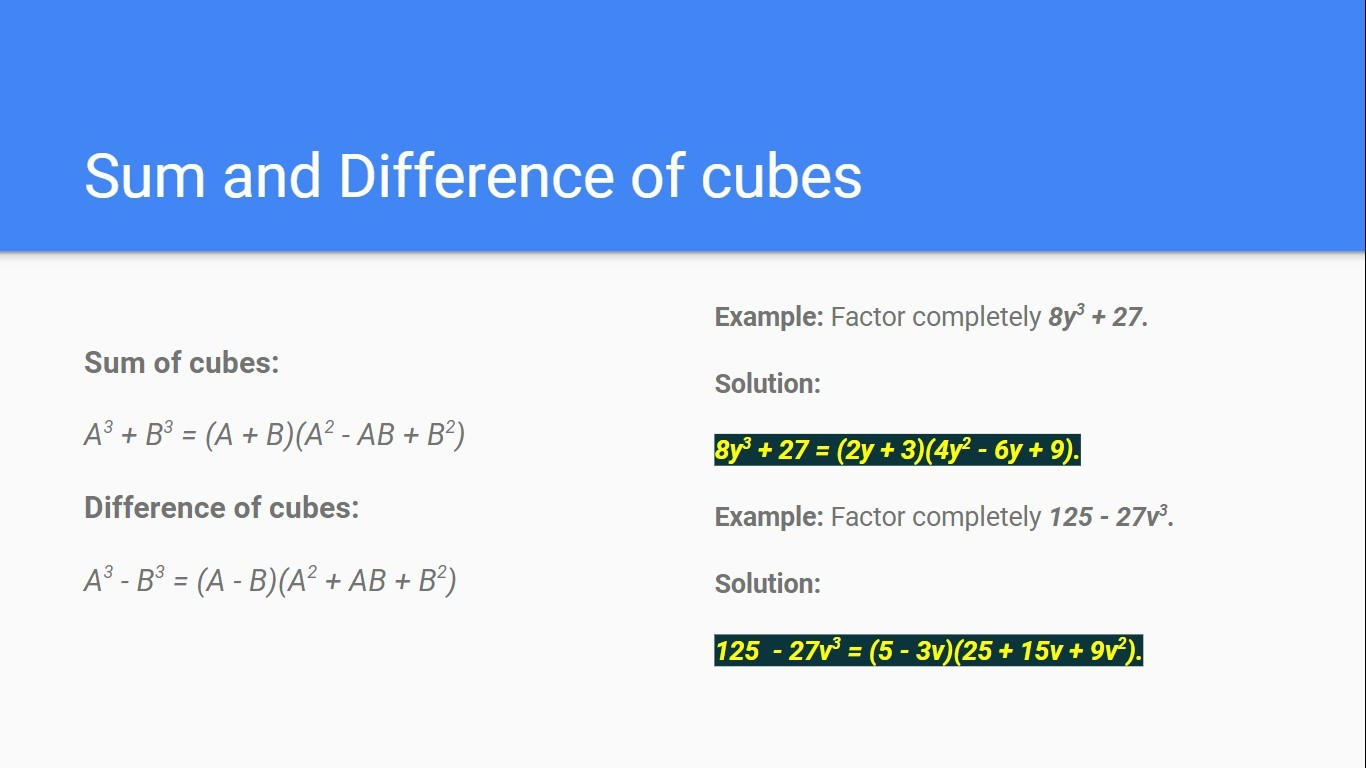This screenshot has width=1366, height=768.
Task: Click the A³ - B³ difference formula line
Action: coord(270,580)
